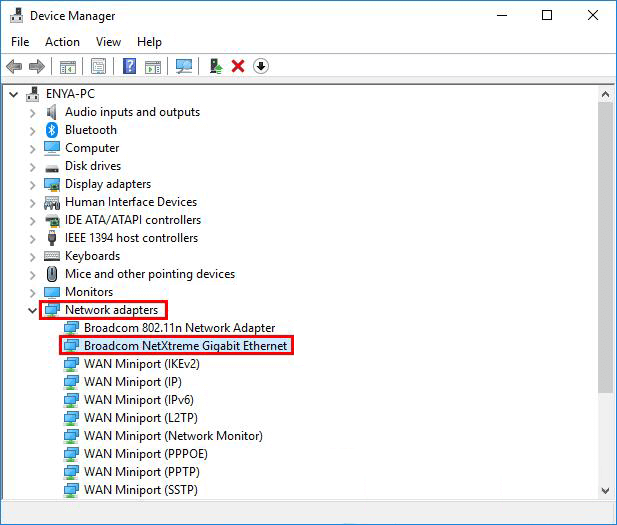Expand the Keyboards category
Viewport: 617px width, 525px height.
[33, 256]
